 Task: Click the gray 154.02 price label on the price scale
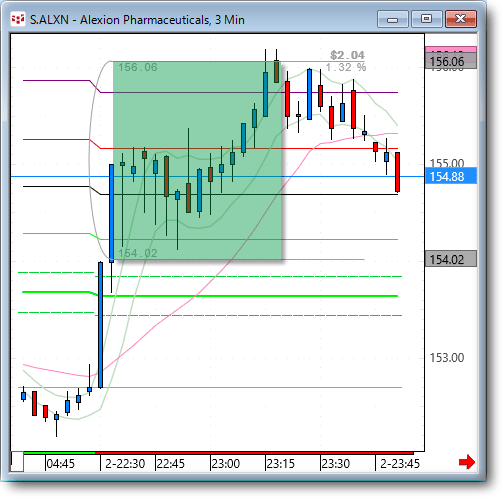point(451,259)
